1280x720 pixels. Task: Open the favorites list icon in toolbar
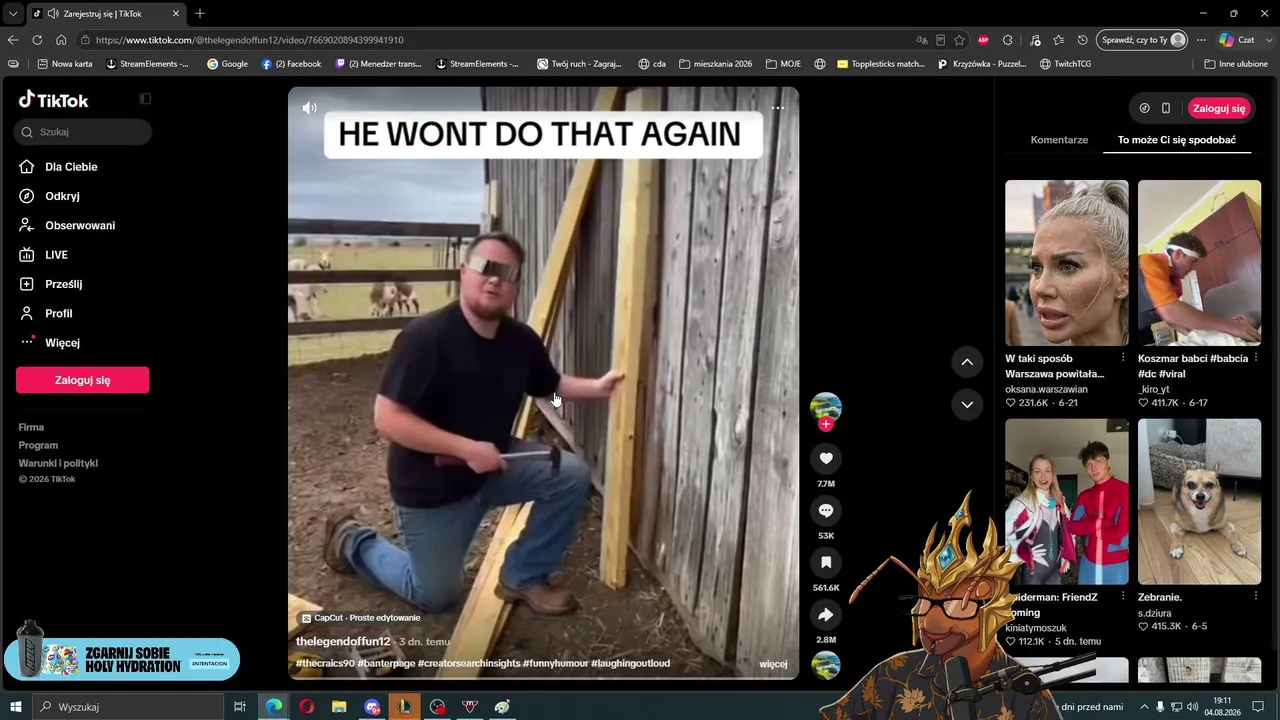(1059, 40)
